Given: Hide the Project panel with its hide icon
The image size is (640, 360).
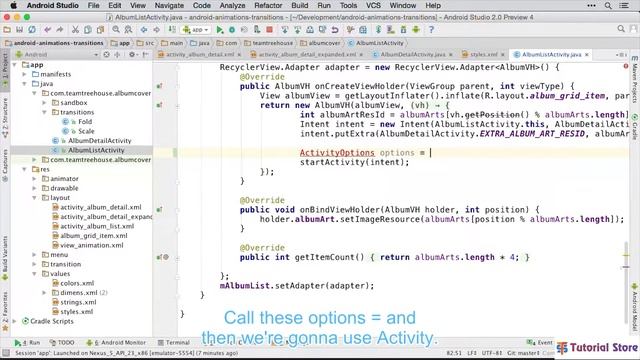Looking at the screenshot, I should coord(145,54).
